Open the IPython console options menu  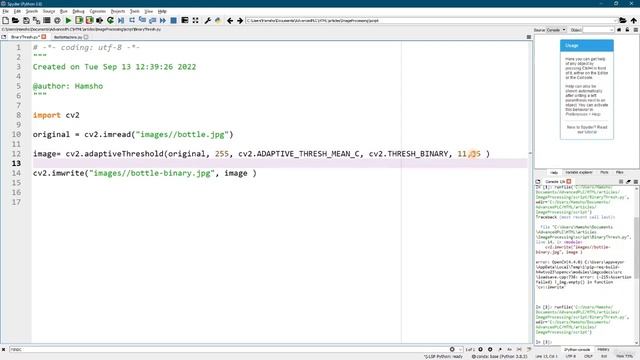636,181
